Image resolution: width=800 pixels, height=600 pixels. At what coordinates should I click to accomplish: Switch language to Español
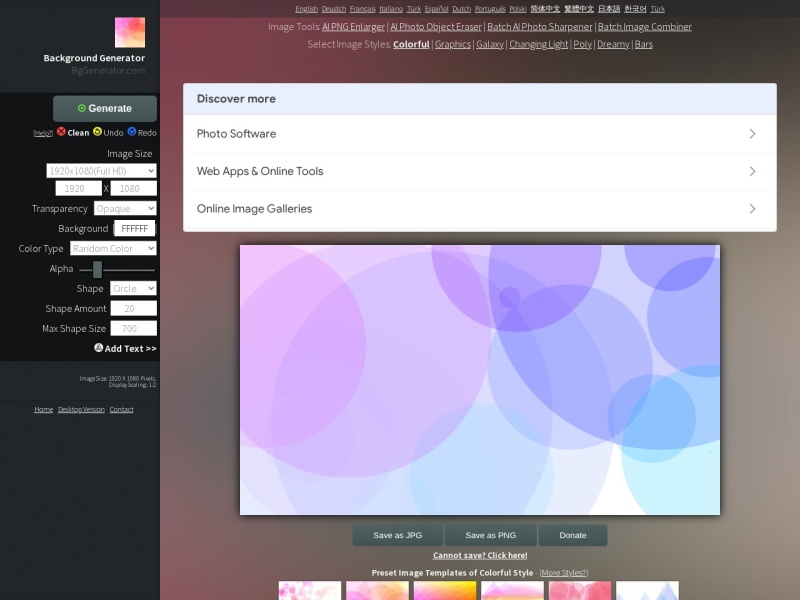pyautogui.click(x=436, y=9)
